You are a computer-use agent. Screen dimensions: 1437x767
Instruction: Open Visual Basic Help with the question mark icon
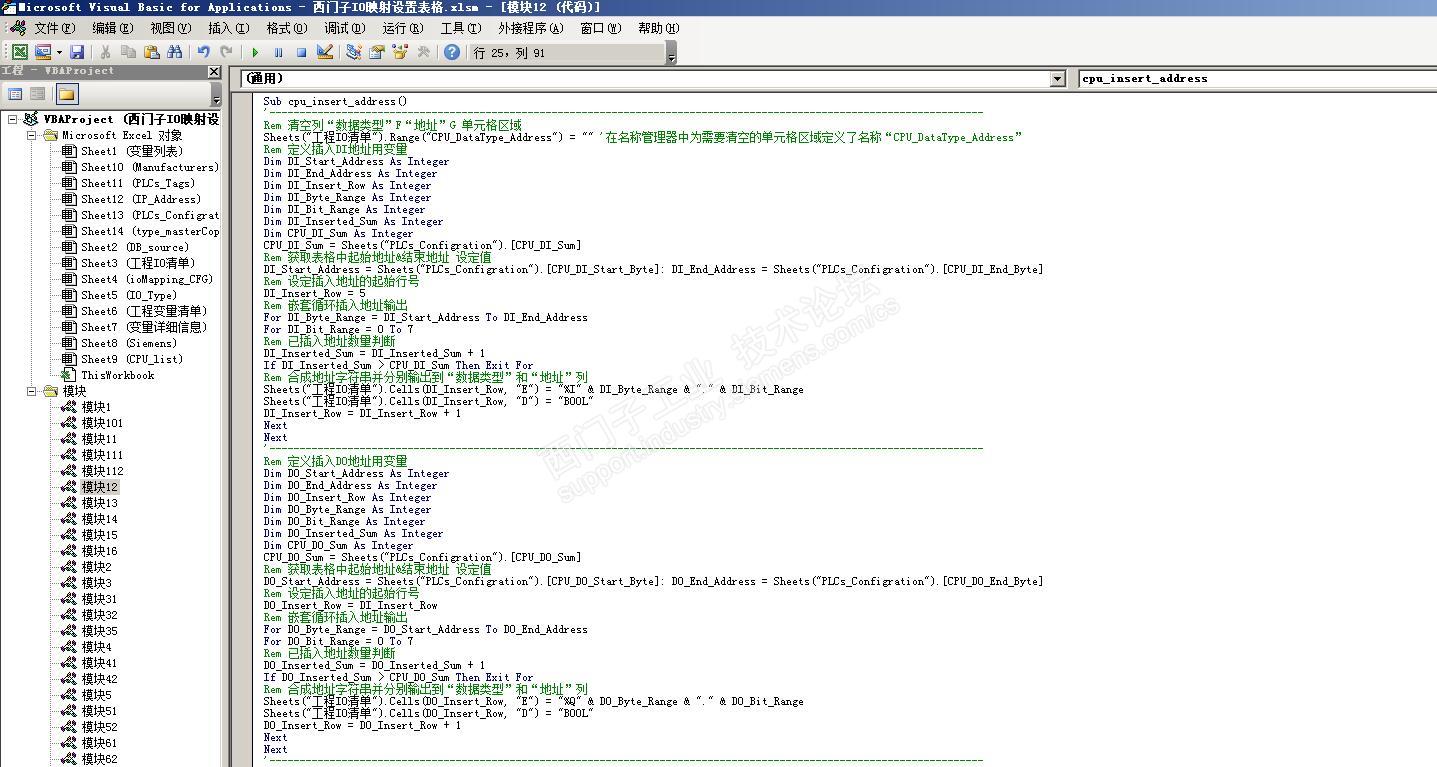tap(452, 52)
